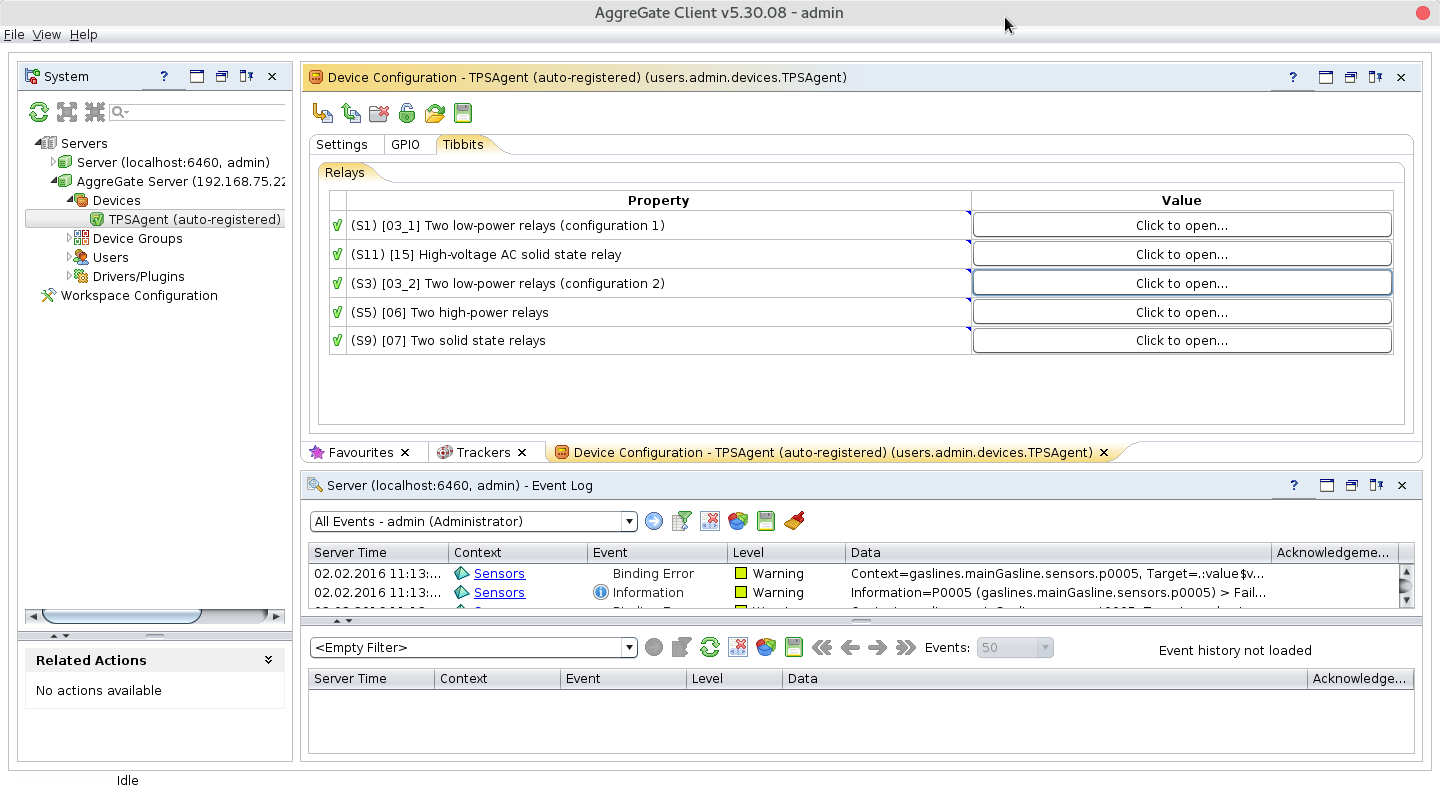The width and height of the screenshot is (1440, 789).
Task: Click the grey filter icon in event history toolbar
Action: pos(682,647)
